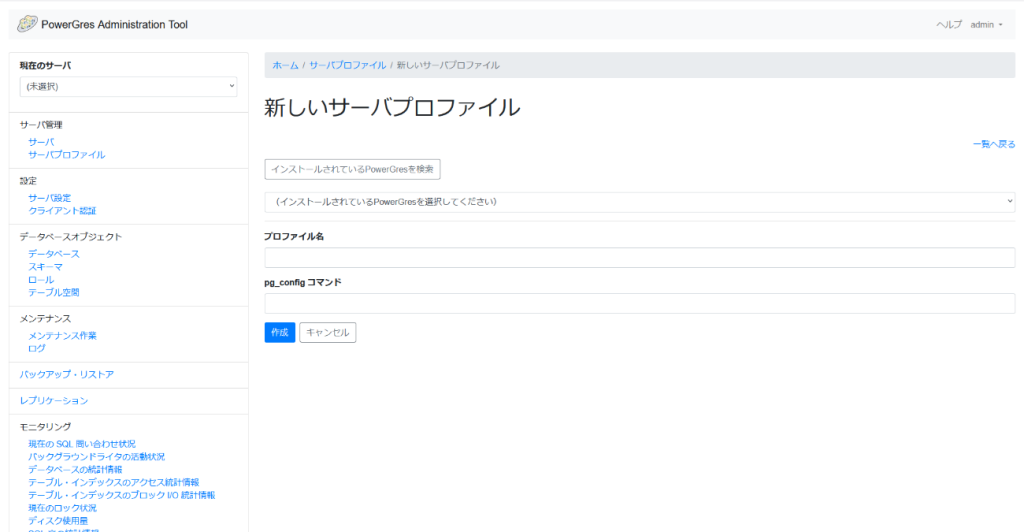The height and width of the screenshot is (532, 1024).
Task: Open メンテナンス作業 in the sidebar
Action: click(x=62, y=336)
